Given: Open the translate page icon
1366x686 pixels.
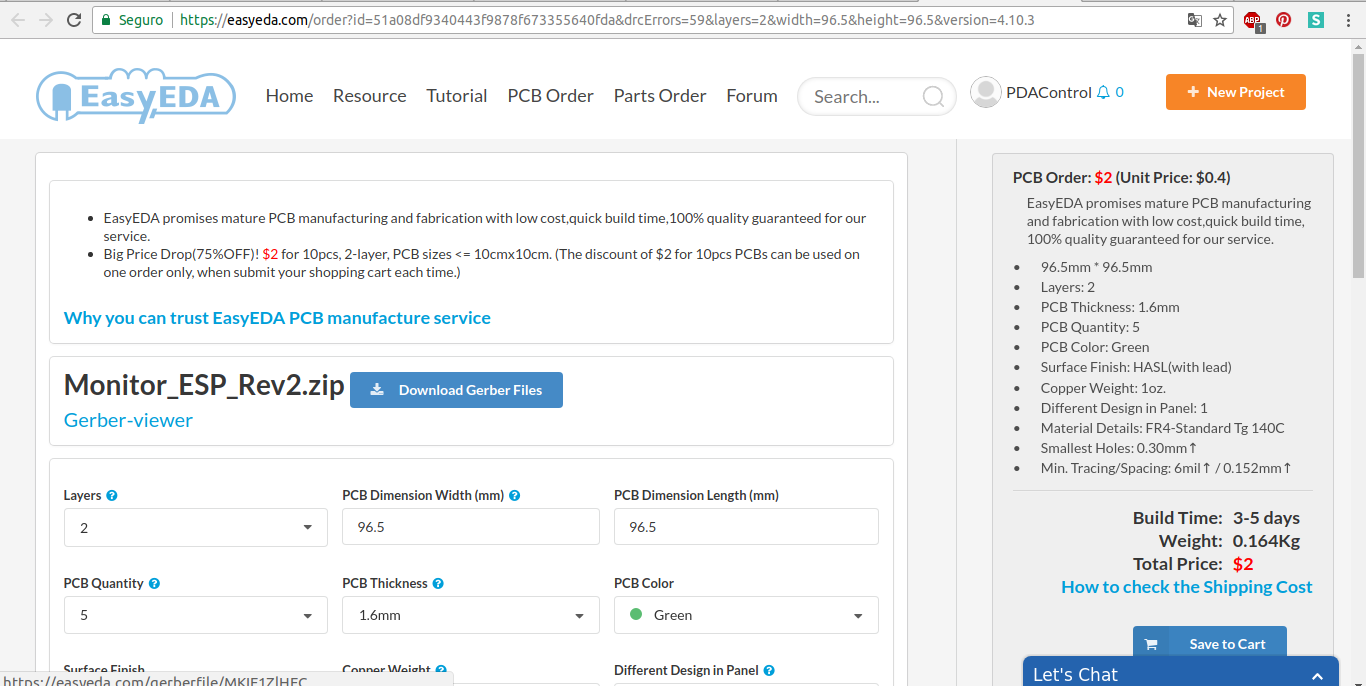Looking at the screenshot, I should click(1194, 20).
